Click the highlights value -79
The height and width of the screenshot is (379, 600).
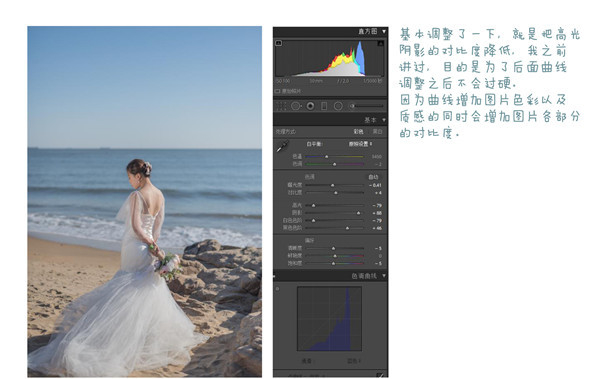377,206
